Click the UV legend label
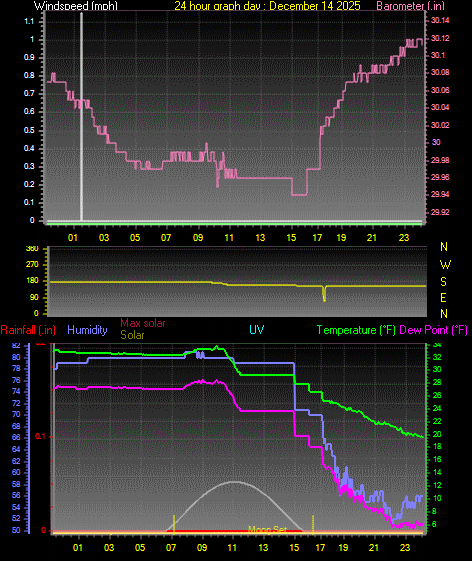The width and height of the screenshot is (472, 561). coord(257,330)
